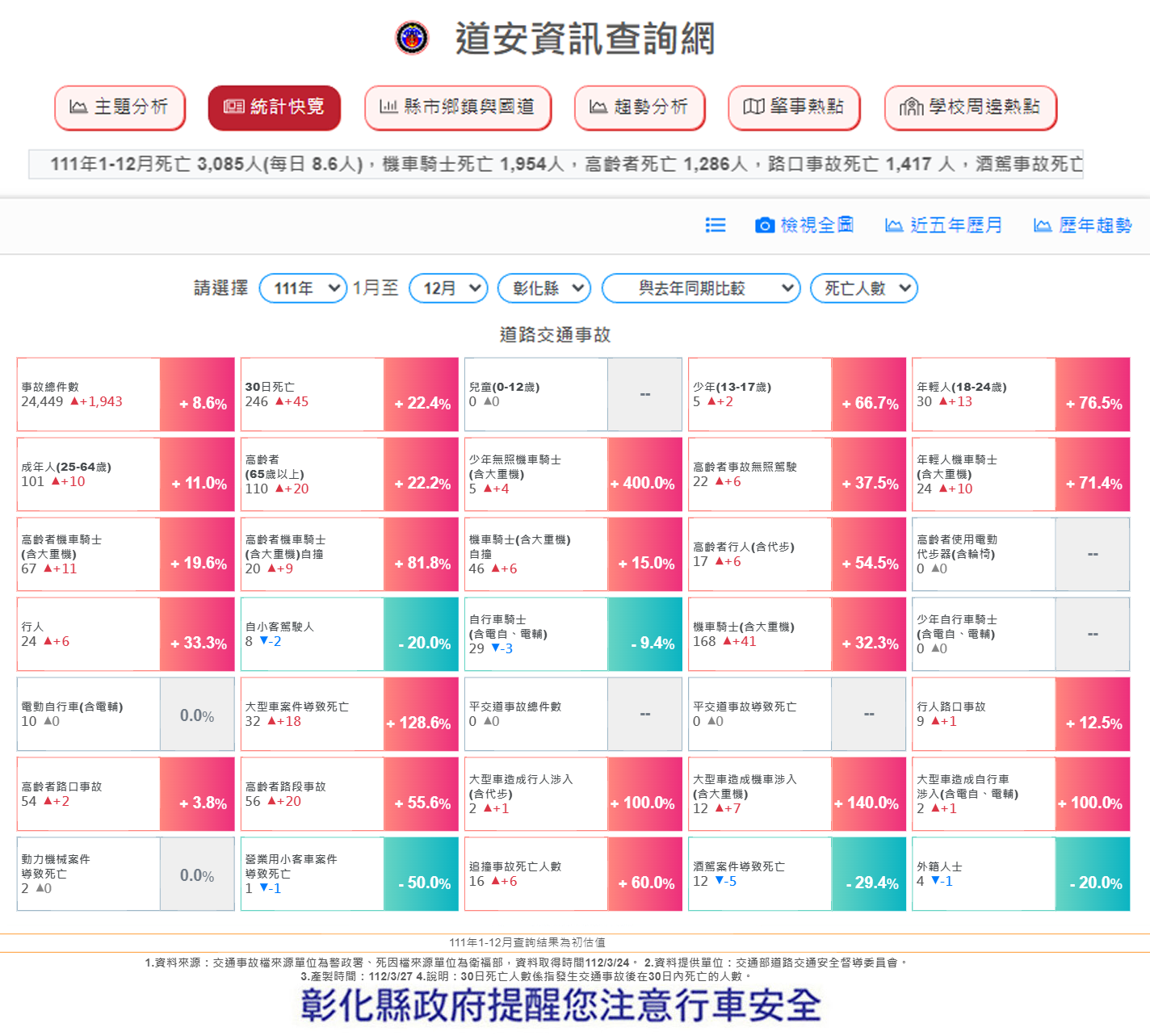Click the school building icon on 學校周邊熱點

tap(911, 107)
